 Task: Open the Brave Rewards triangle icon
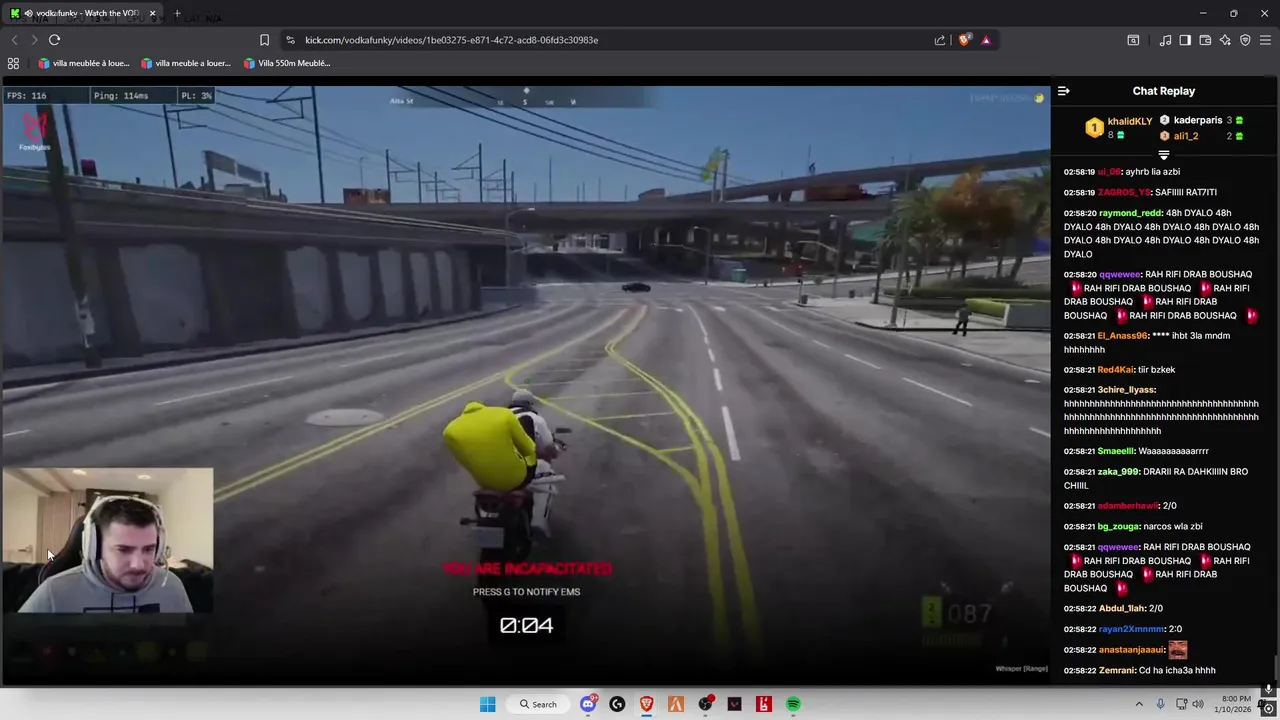986,40
